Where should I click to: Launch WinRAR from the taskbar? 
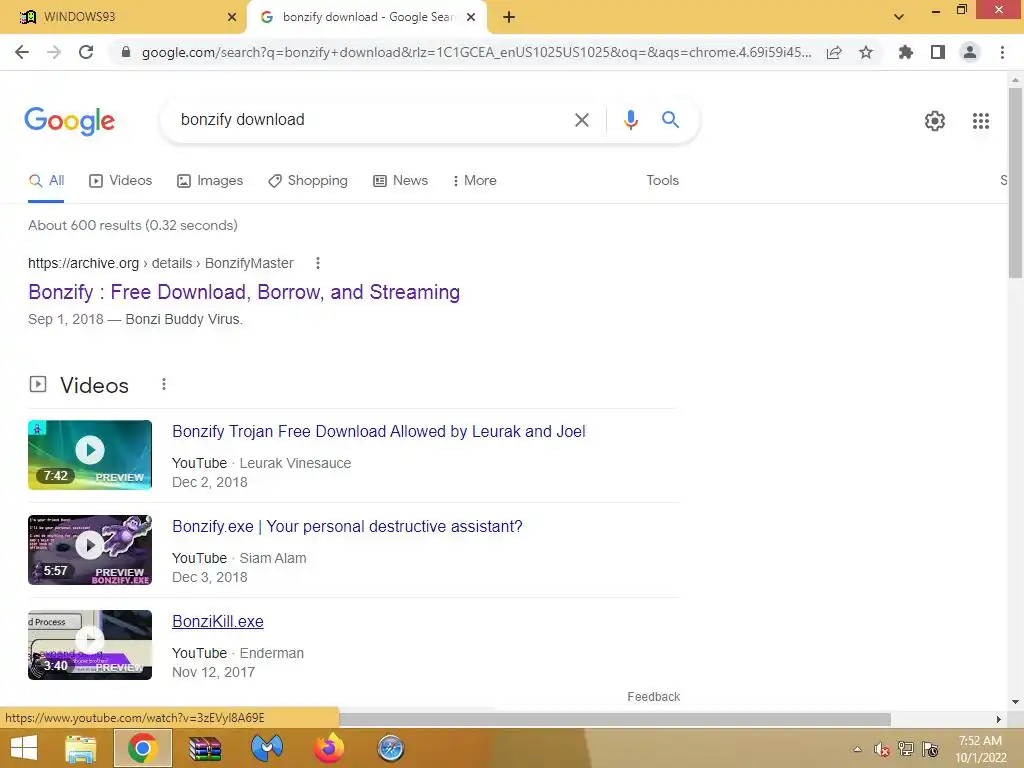(205, 748)
